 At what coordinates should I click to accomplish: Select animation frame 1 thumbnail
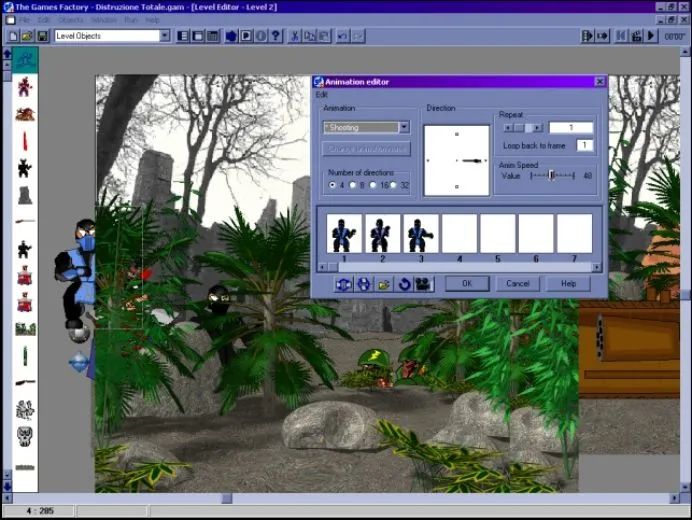344,234
